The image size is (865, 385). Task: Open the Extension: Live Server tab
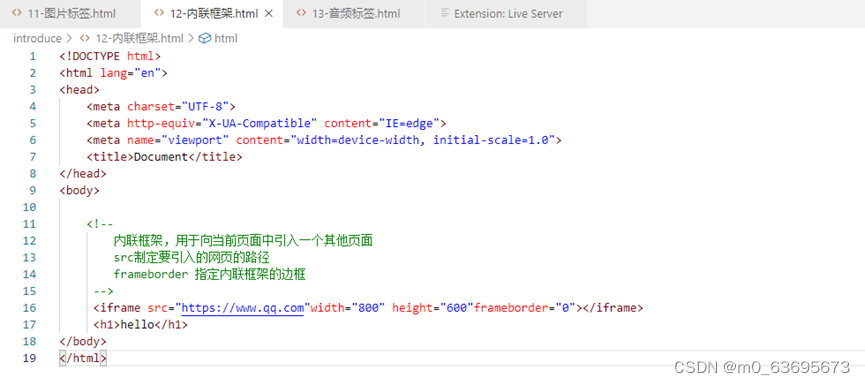click(506, 14)
